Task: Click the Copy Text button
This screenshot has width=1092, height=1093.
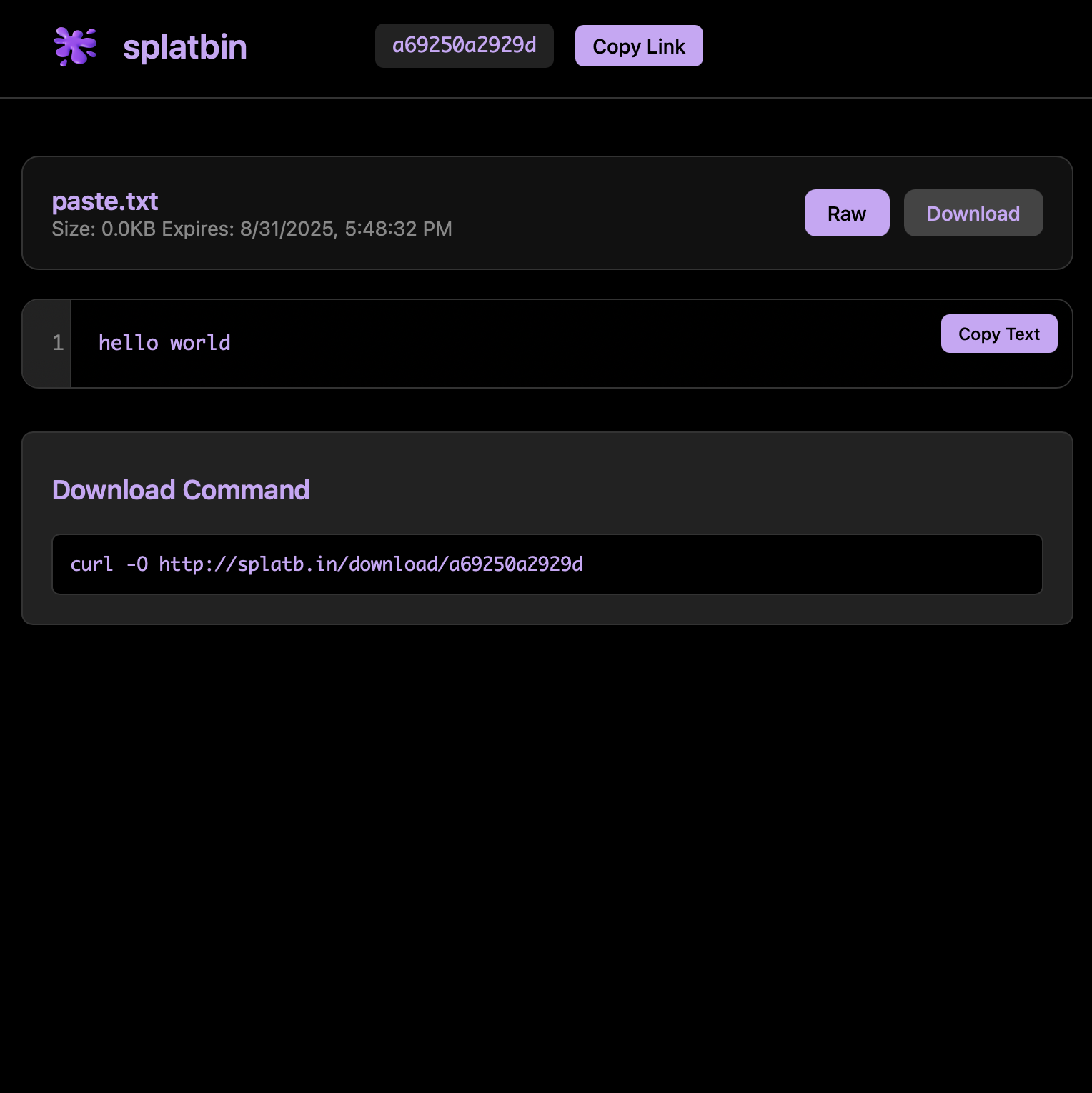Action: [x=998, y=333]
